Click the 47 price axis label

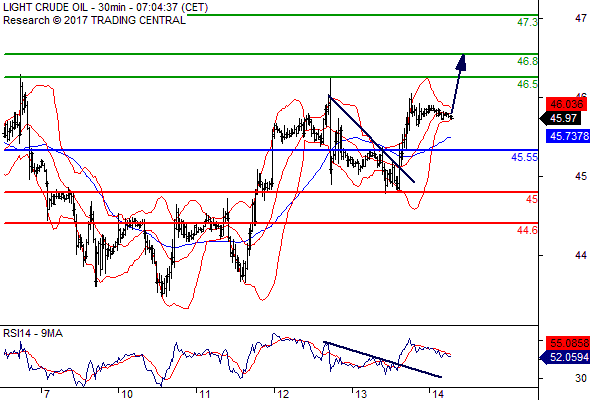tap(581, 18)
